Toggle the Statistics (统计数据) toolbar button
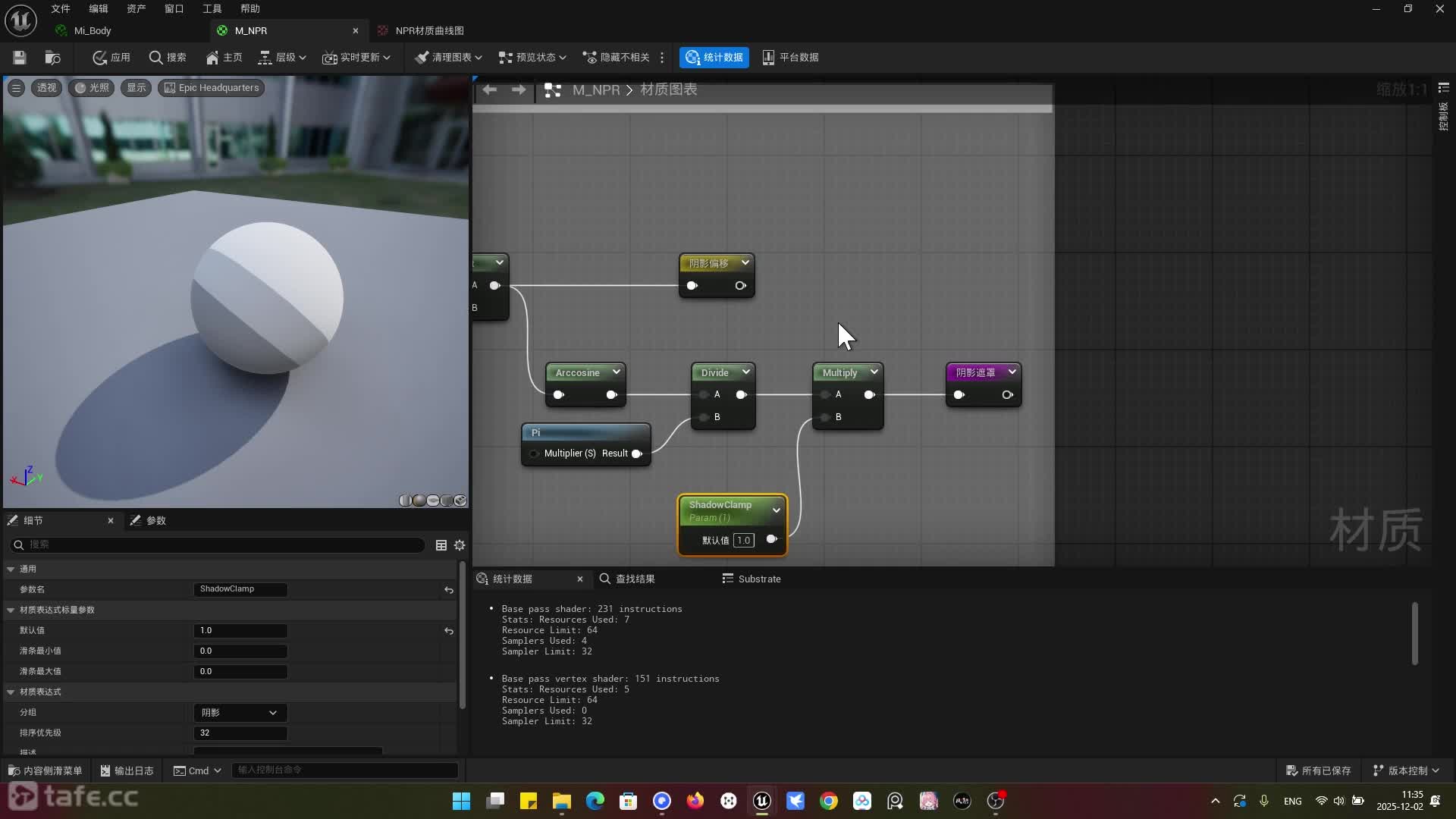This screenshot has height=819, width=1456. point(714,58)
